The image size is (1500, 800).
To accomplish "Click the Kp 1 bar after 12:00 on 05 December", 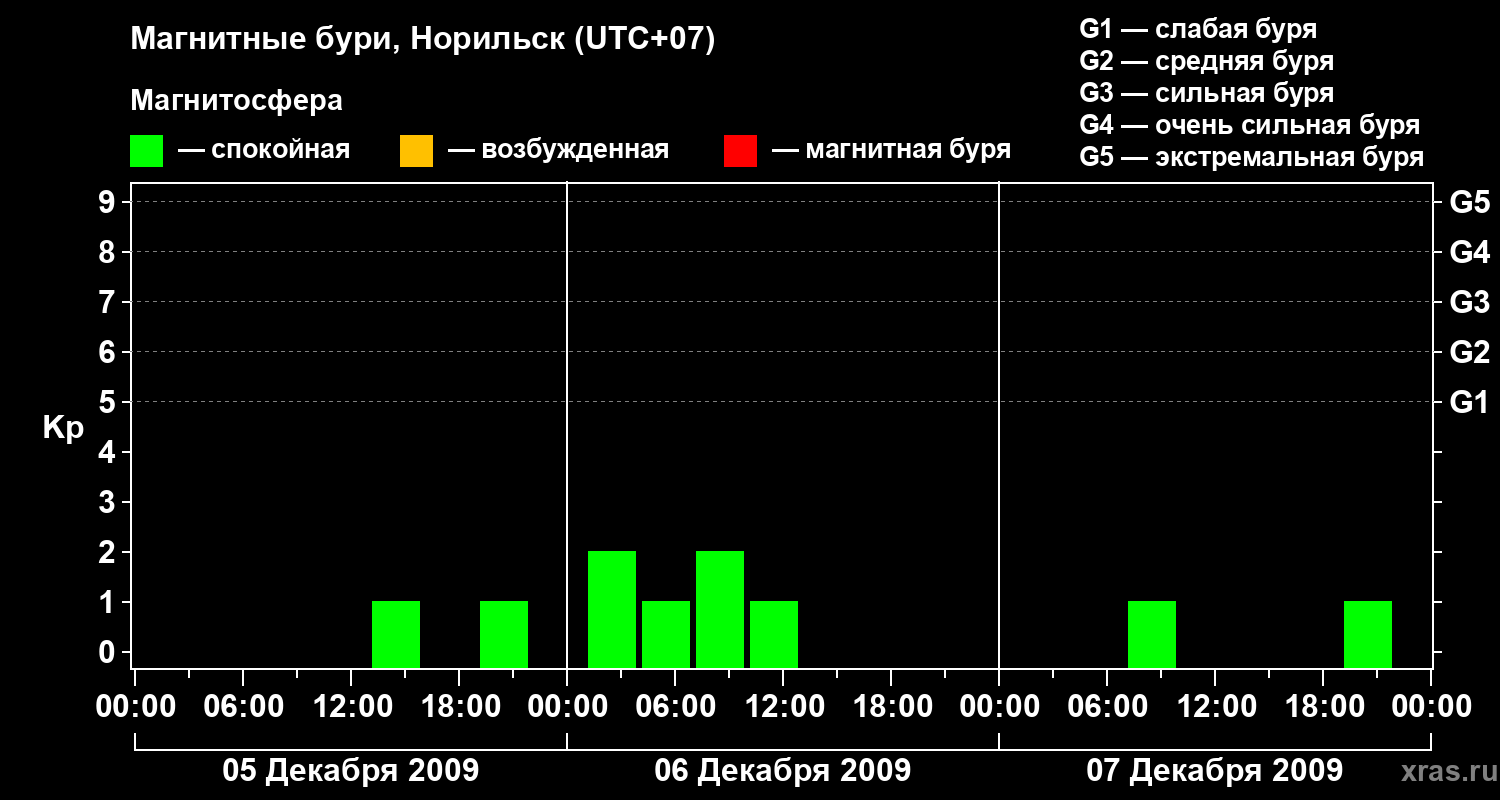I will pos(396,634).
